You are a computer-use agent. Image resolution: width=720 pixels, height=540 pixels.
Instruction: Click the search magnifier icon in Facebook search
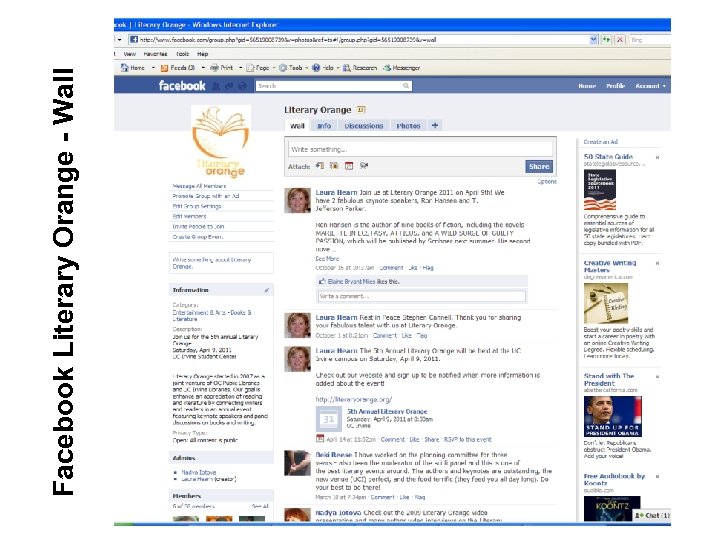click(405, 85)
